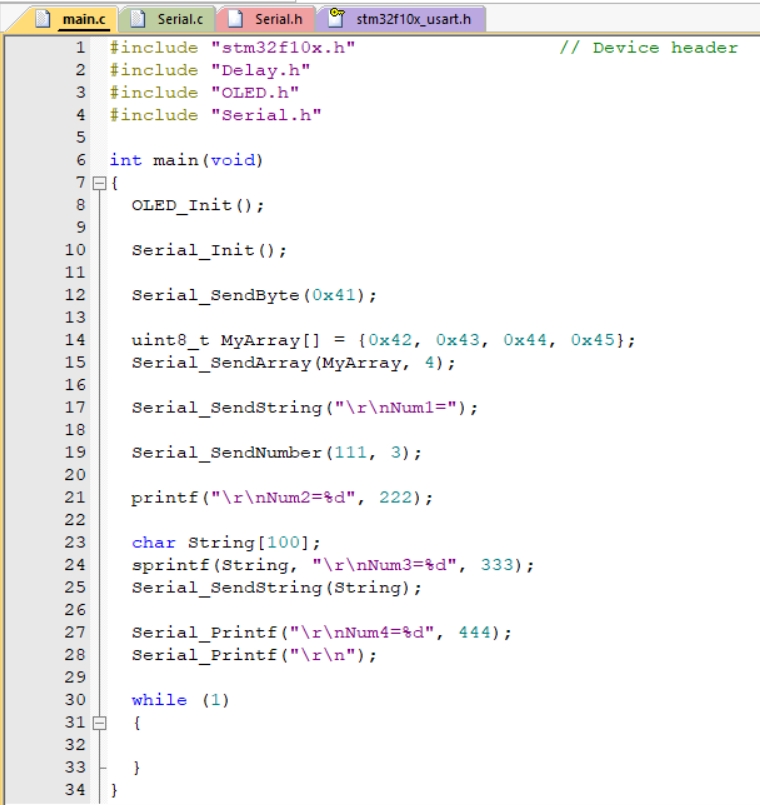The width and height of the screenshot is (760, 805).
Task: Click the Serial_SendArray(MyArray, 4); line
Action: [x=293, y=363]
